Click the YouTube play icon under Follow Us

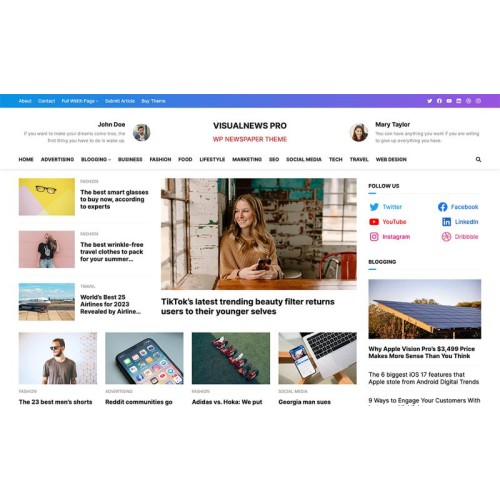tap(374, 222)
